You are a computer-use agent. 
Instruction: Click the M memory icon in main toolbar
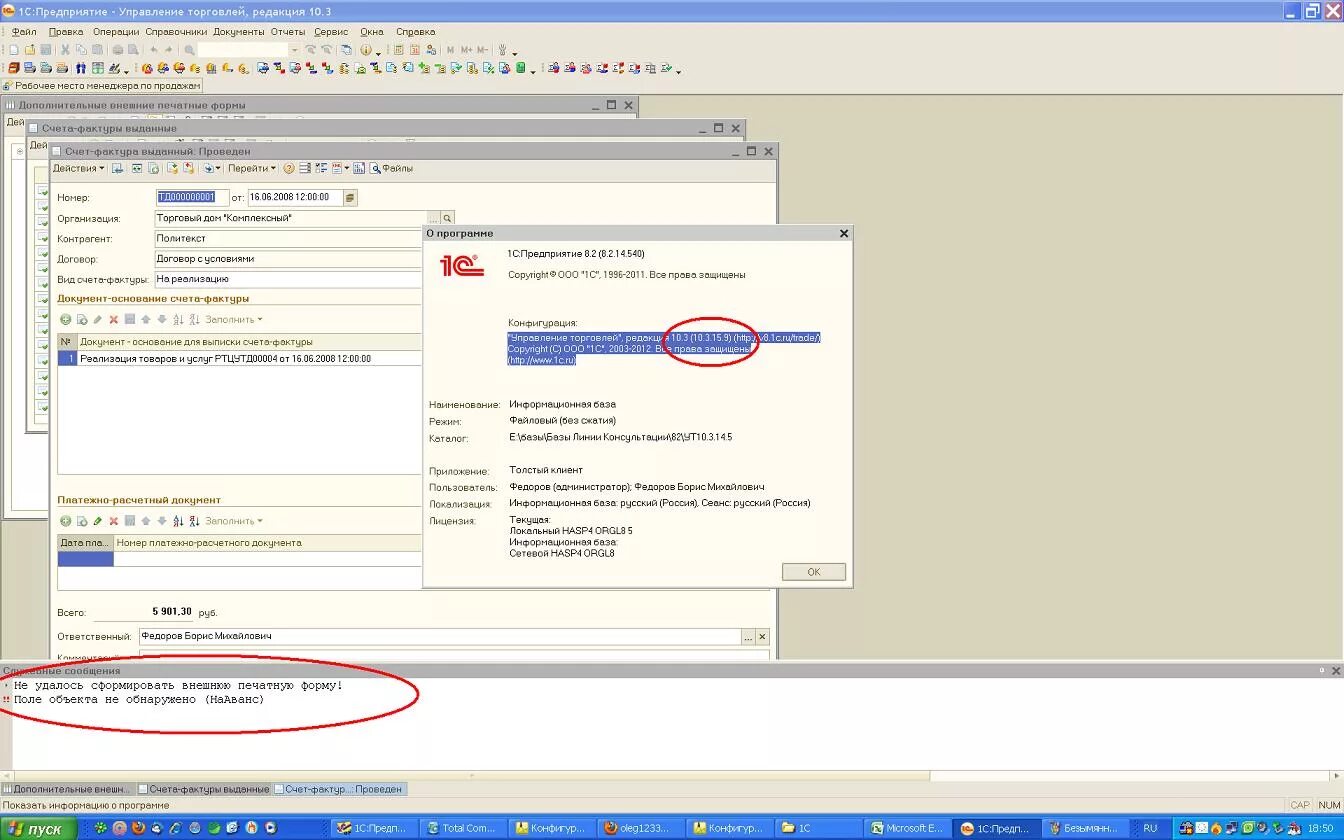click(450, 50)
